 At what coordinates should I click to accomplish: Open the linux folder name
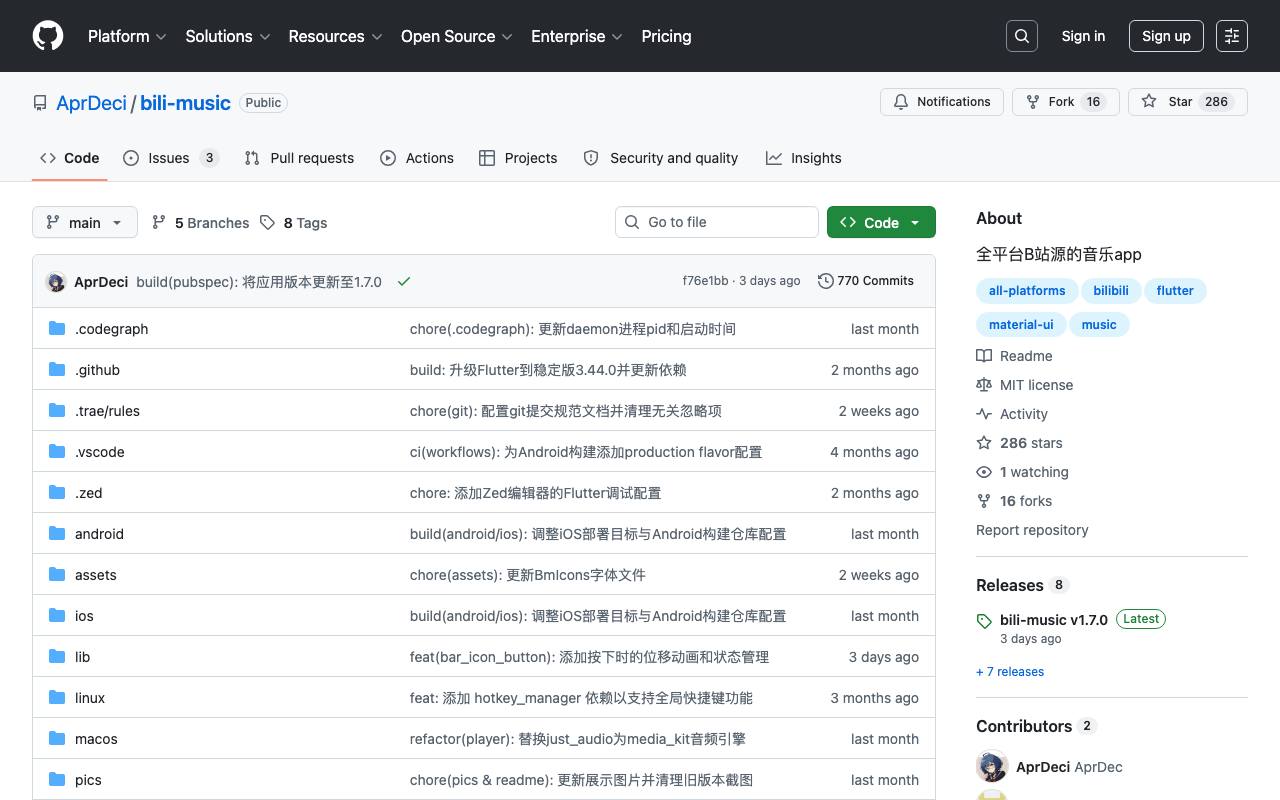90,698
